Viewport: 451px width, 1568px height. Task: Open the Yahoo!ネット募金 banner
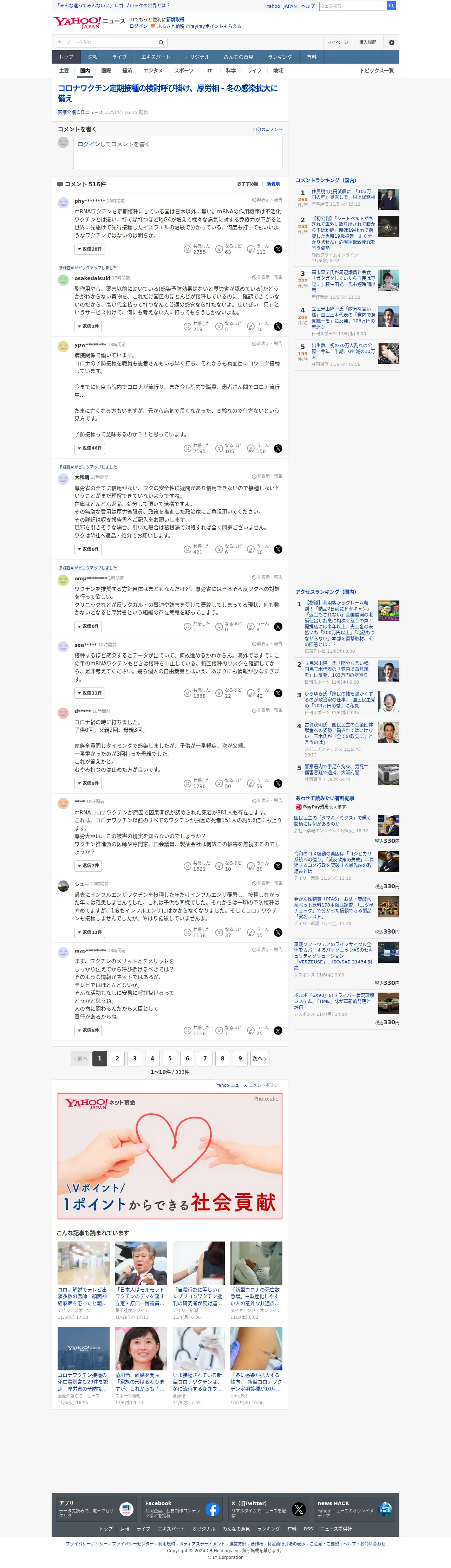[x=170, y=1156]
